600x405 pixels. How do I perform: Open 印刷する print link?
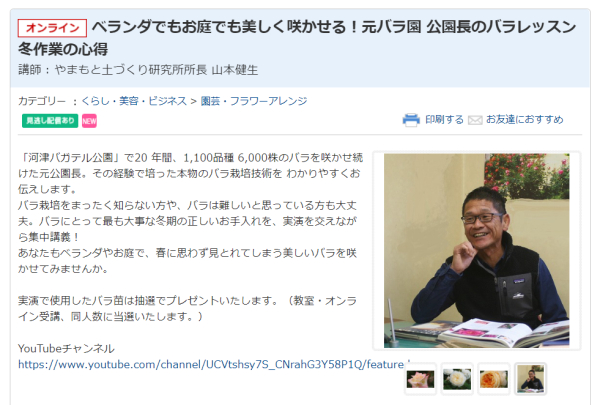coord(444,120)
